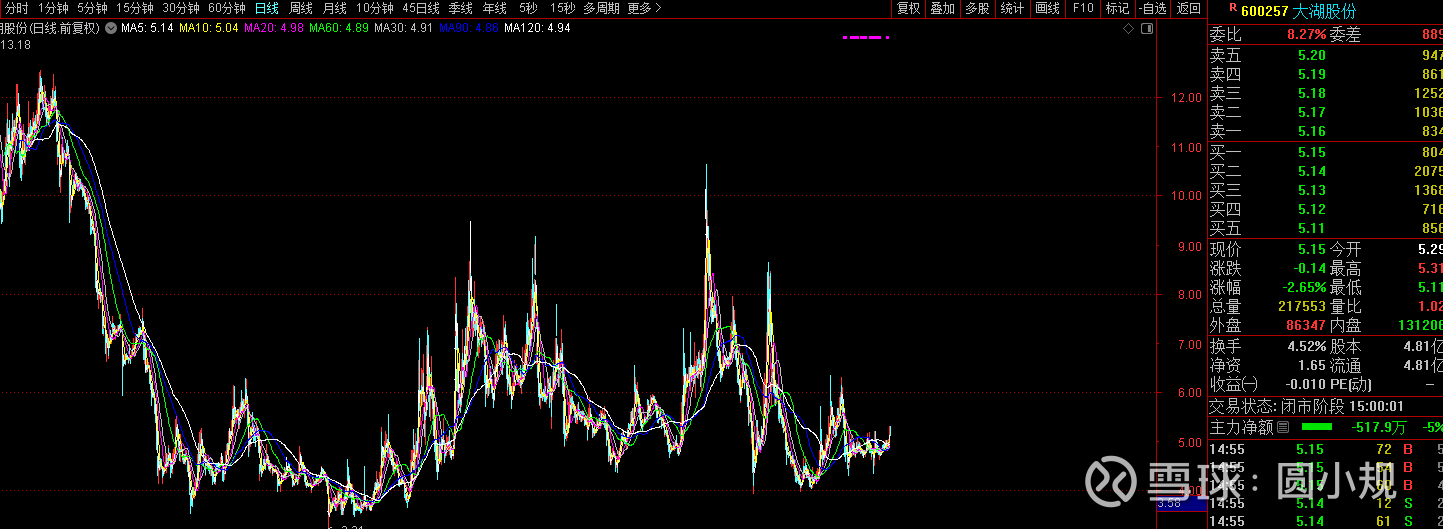Switch to 季线 quarterly chart

(x=461, y=8)
